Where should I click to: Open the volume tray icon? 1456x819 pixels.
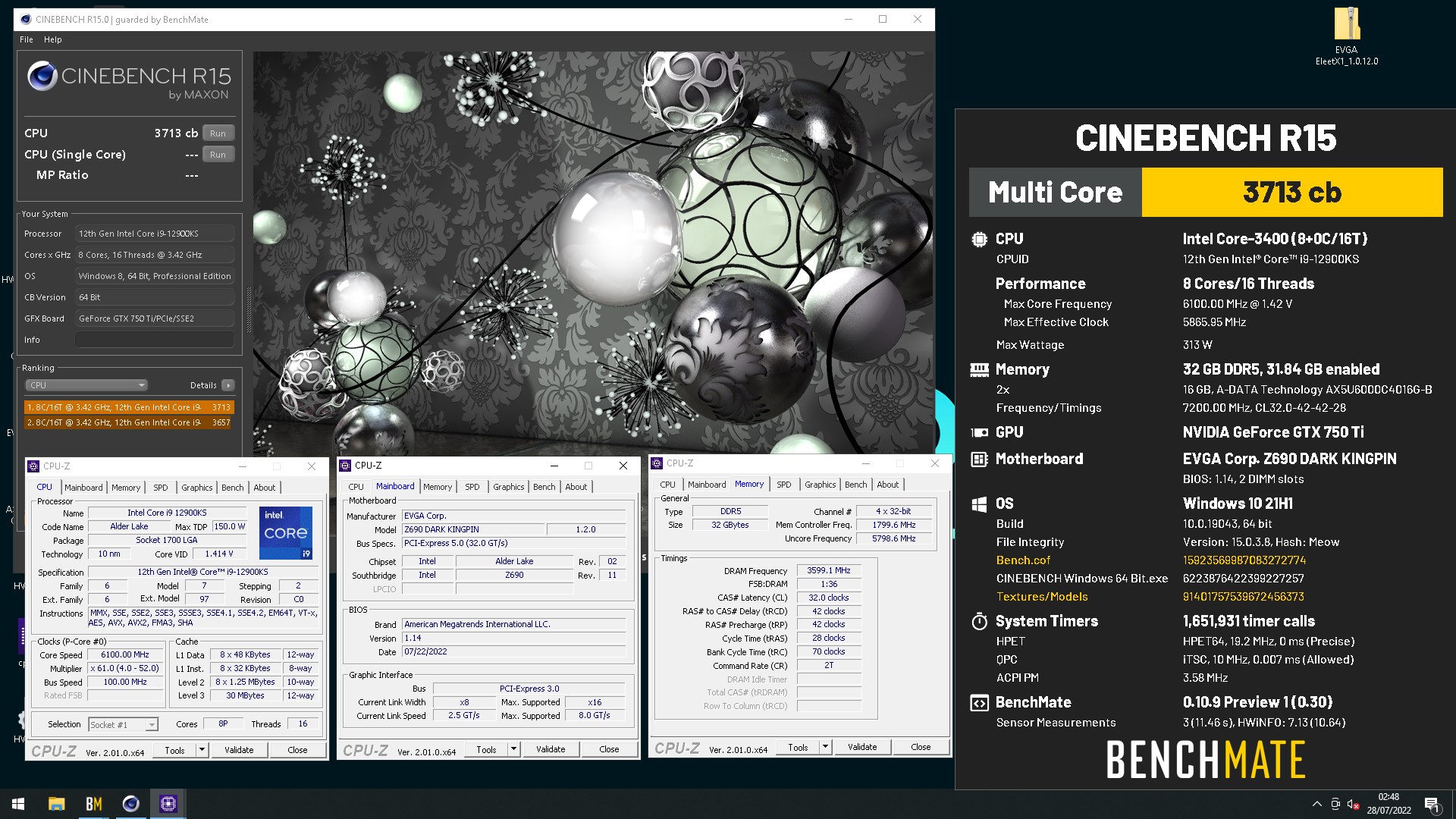[x=1354, y=804]
